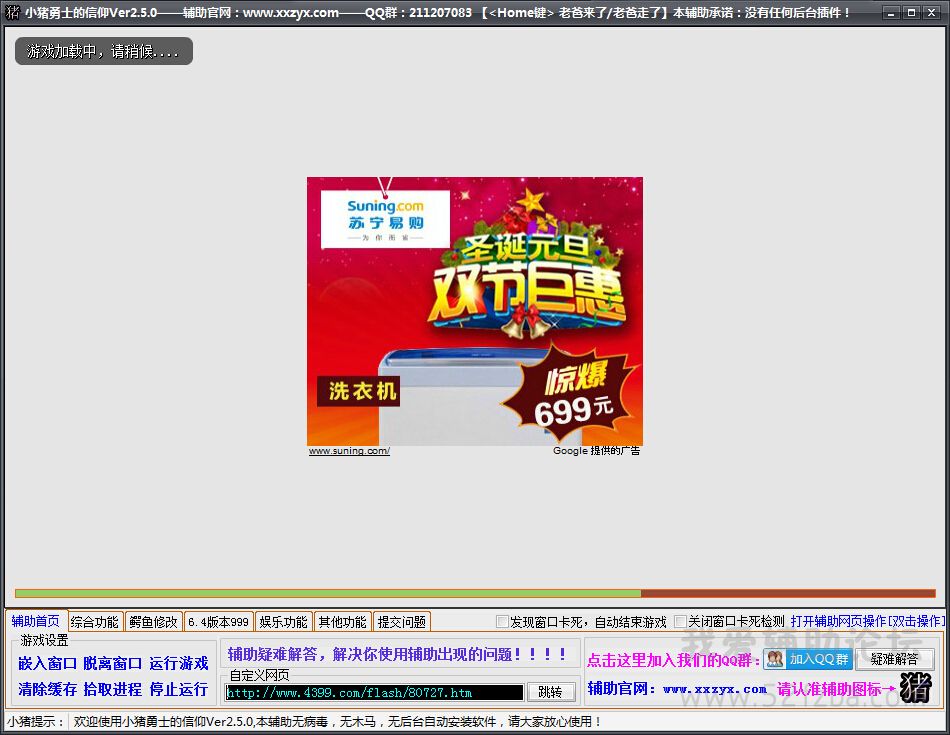Click the status bar welcome message text
950x735 pixels.
pyautogui.click(x=337, y=722)
